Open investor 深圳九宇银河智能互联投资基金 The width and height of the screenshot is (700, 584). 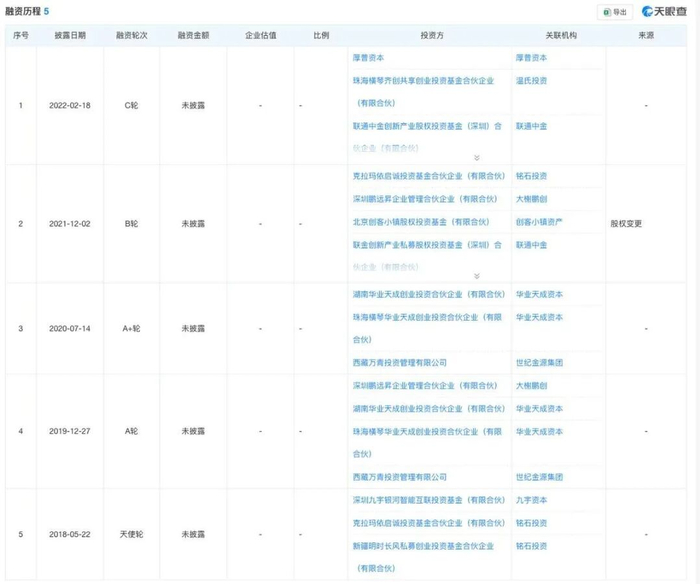(429, 500)
